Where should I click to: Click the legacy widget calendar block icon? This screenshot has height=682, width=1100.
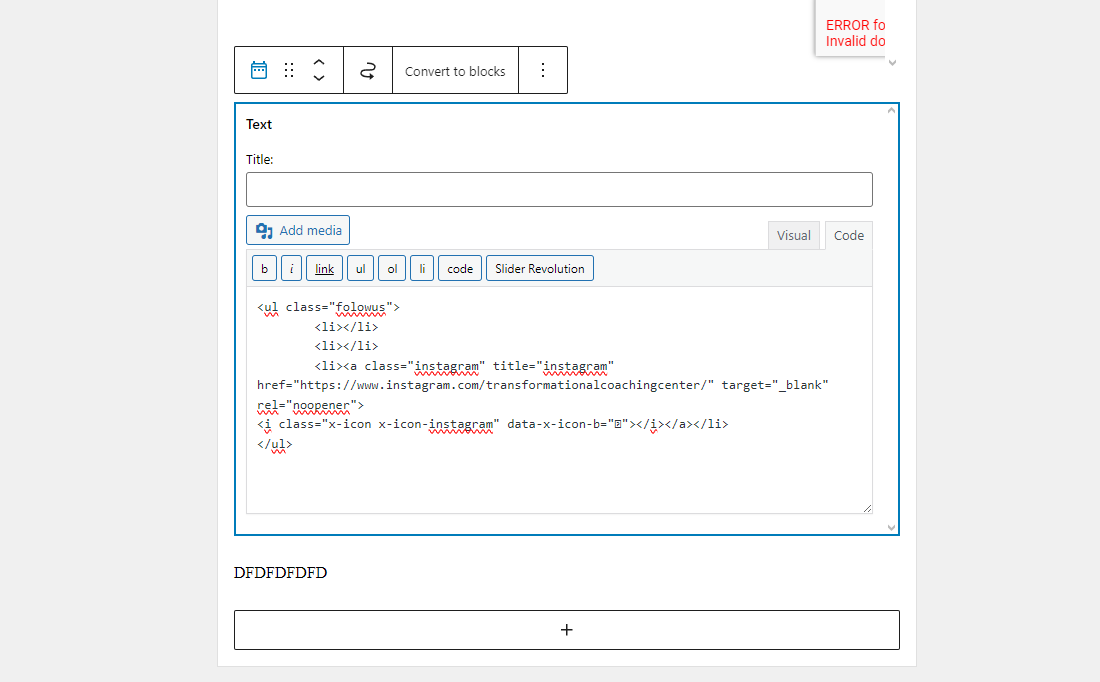(259, 70)
